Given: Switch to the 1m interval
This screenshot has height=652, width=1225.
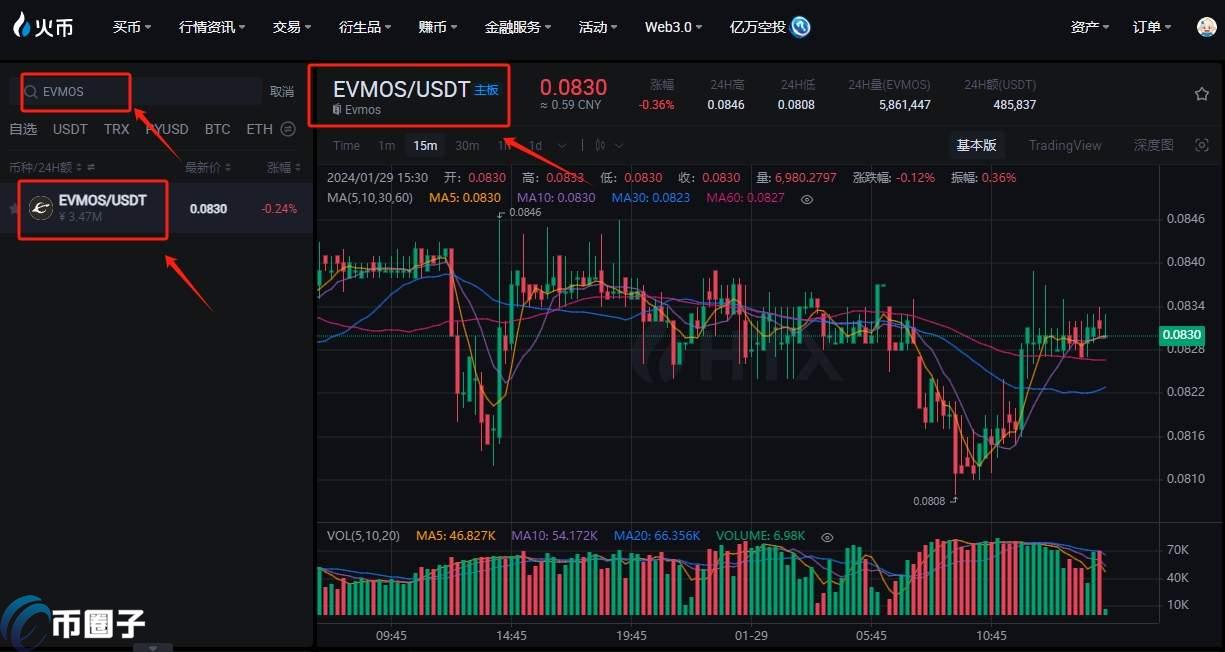Looking at the screenshot, I should pyautogui.click(x=386, y=145).
